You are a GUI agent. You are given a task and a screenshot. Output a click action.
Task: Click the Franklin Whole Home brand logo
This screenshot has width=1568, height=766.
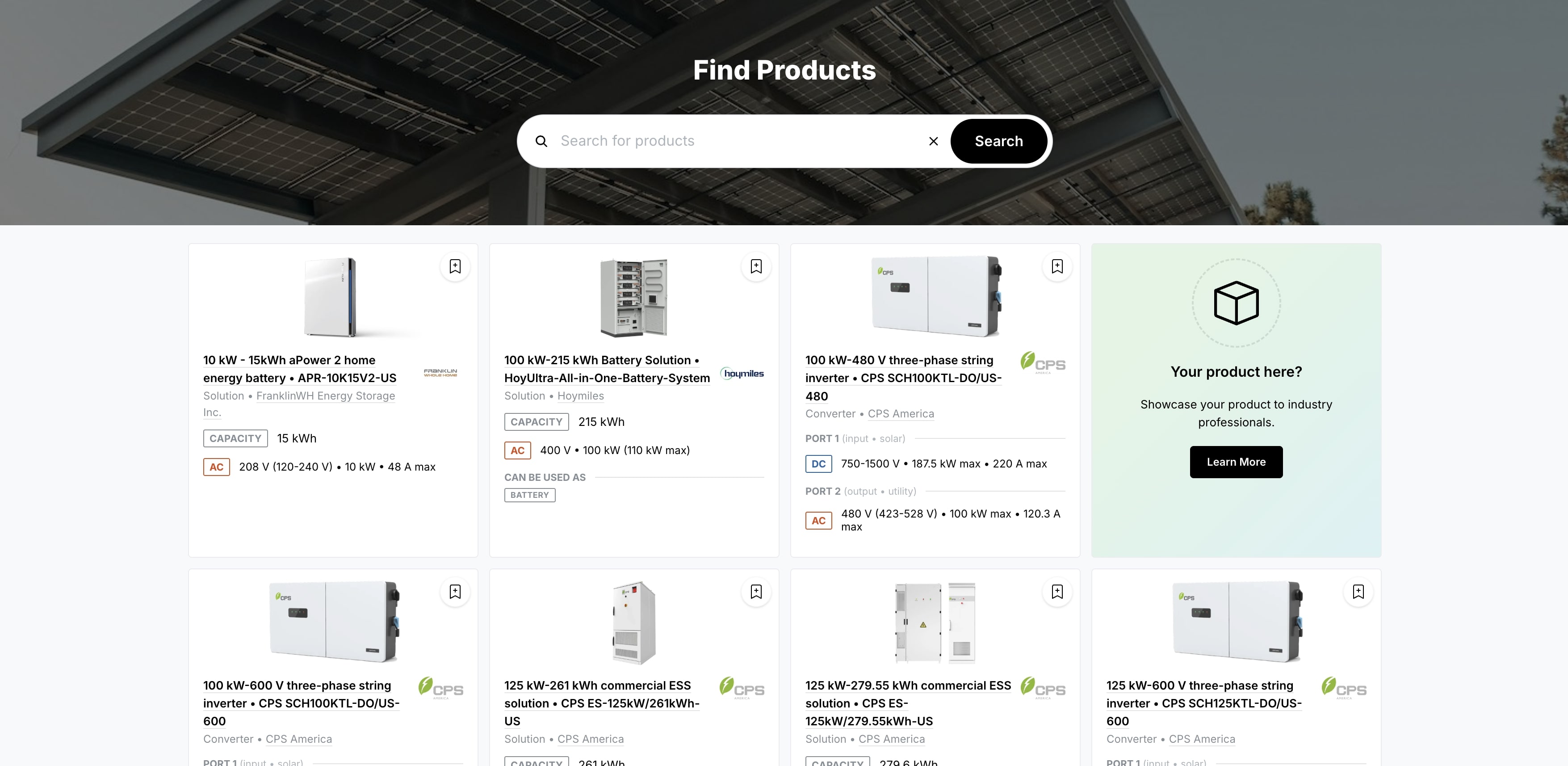(440, 372)
